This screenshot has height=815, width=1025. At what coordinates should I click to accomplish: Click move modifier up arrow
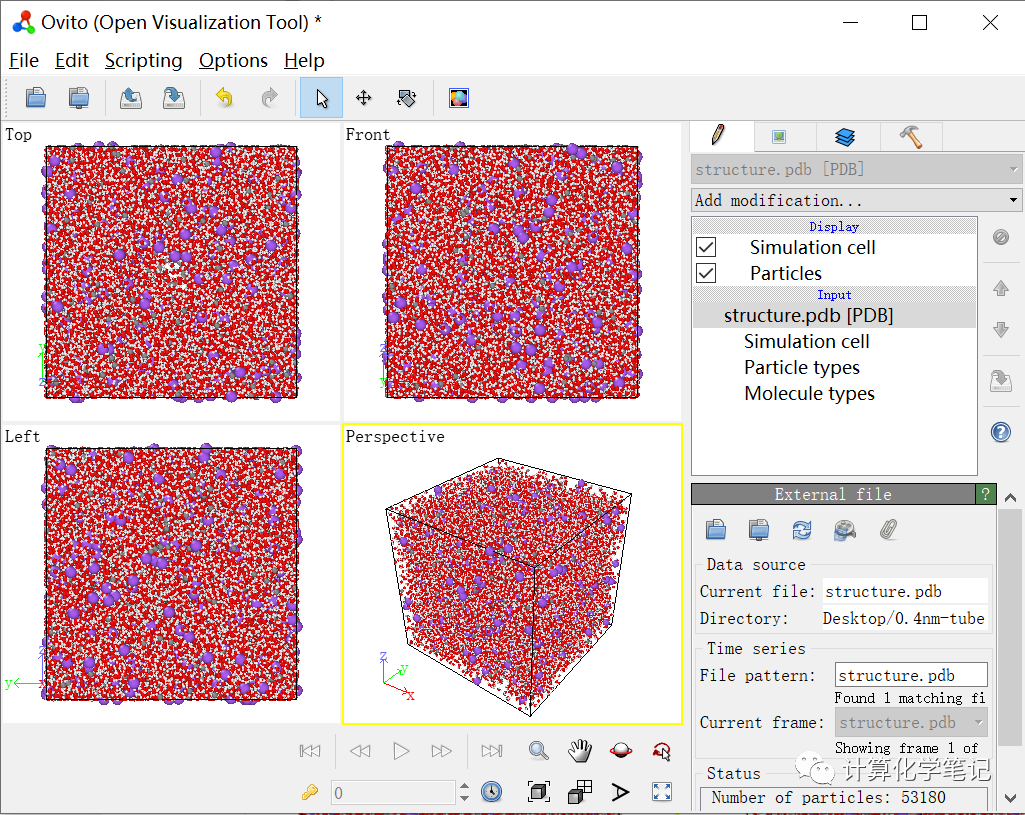tap(1000, 288)
